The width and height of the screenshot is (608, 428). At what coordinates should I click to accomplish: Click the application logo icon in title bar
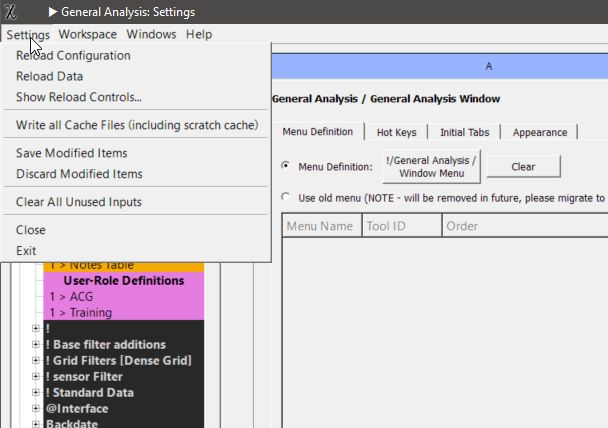tap(10, 12)
